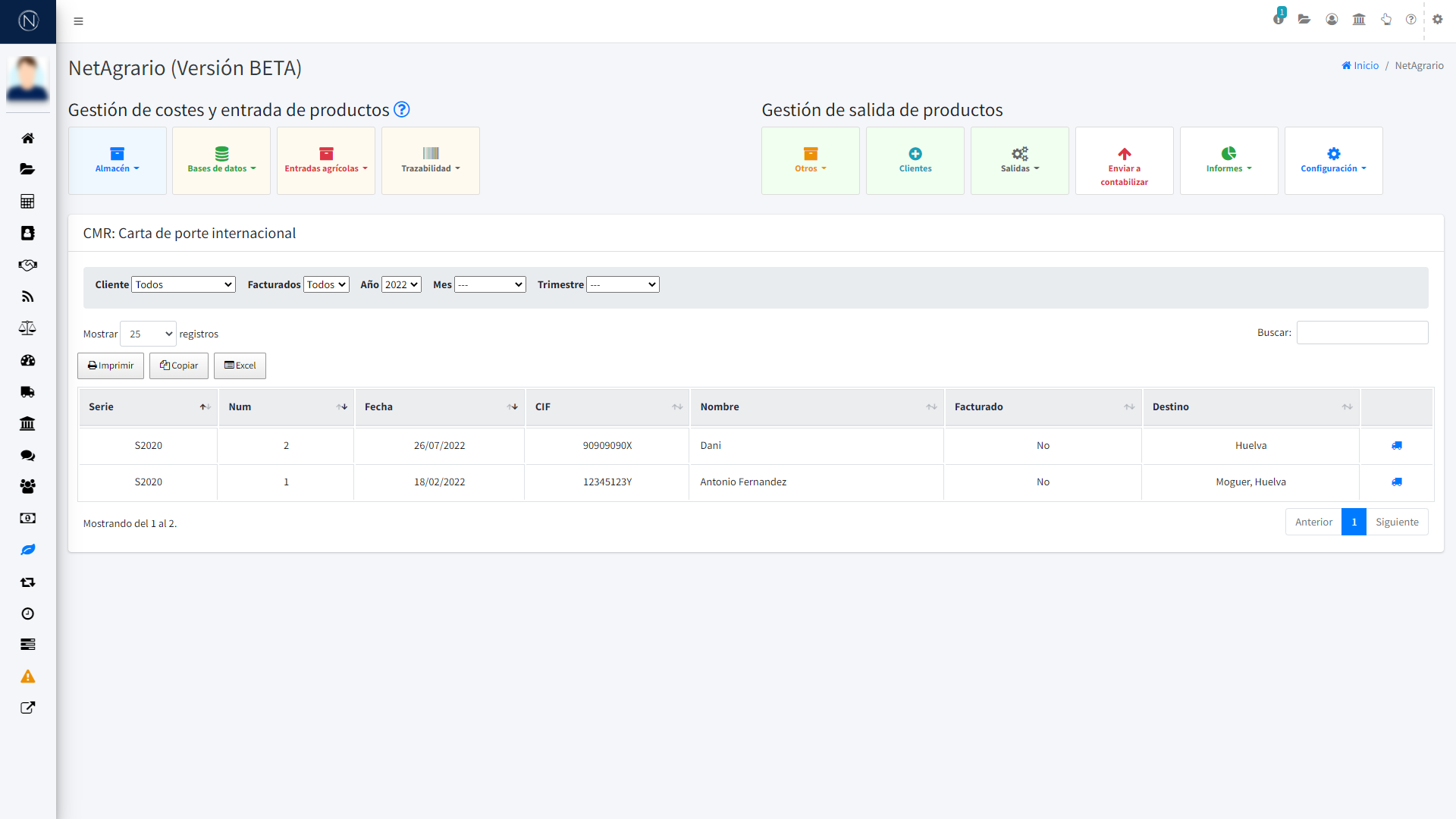This screenshot has height=819, width=1456.
Task: Toggle the hamburger menu icon
Action: [78, 21]
